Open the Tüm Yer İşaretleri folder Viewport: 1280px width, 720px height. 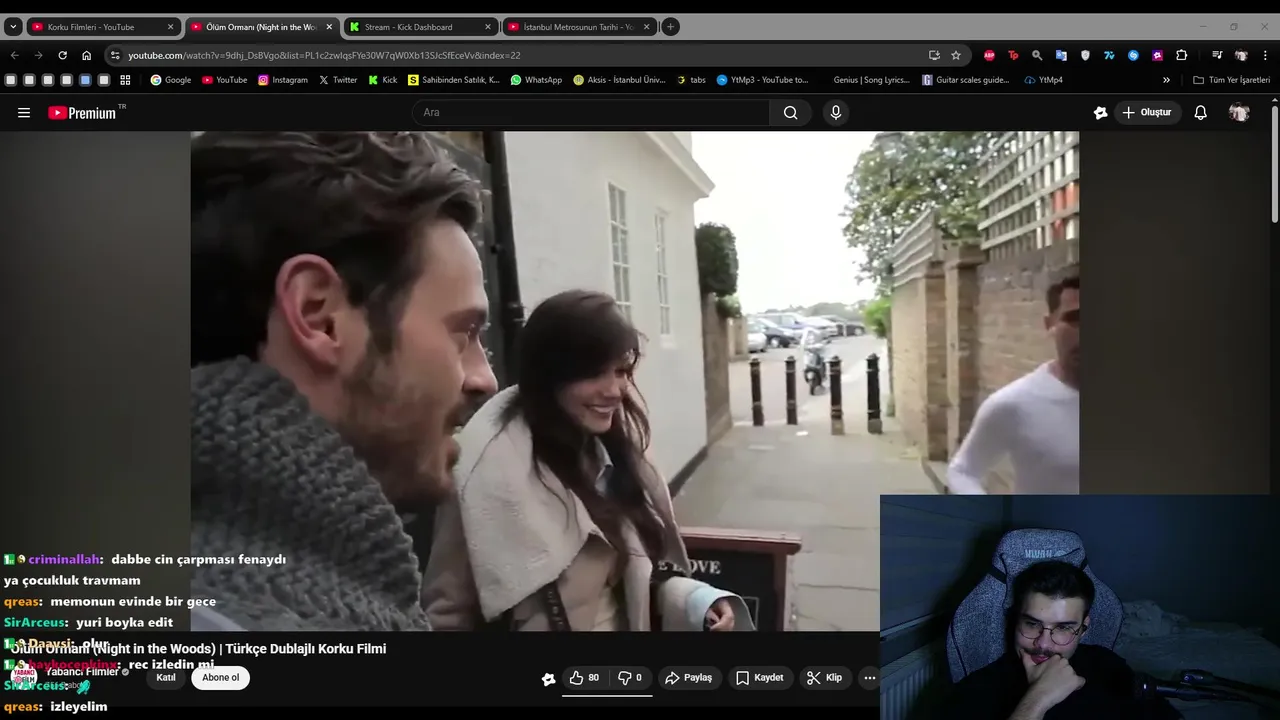click(1231, 80)
